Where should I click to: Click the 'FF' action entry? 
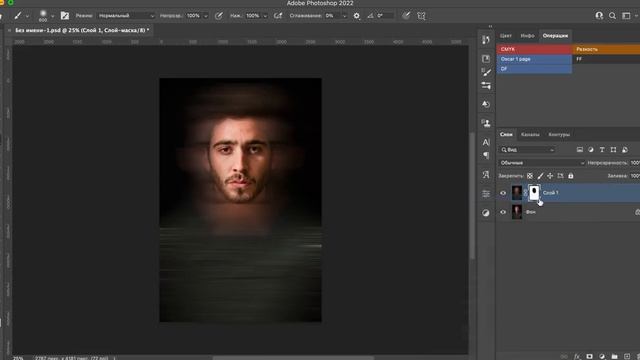tap(606, 59)
